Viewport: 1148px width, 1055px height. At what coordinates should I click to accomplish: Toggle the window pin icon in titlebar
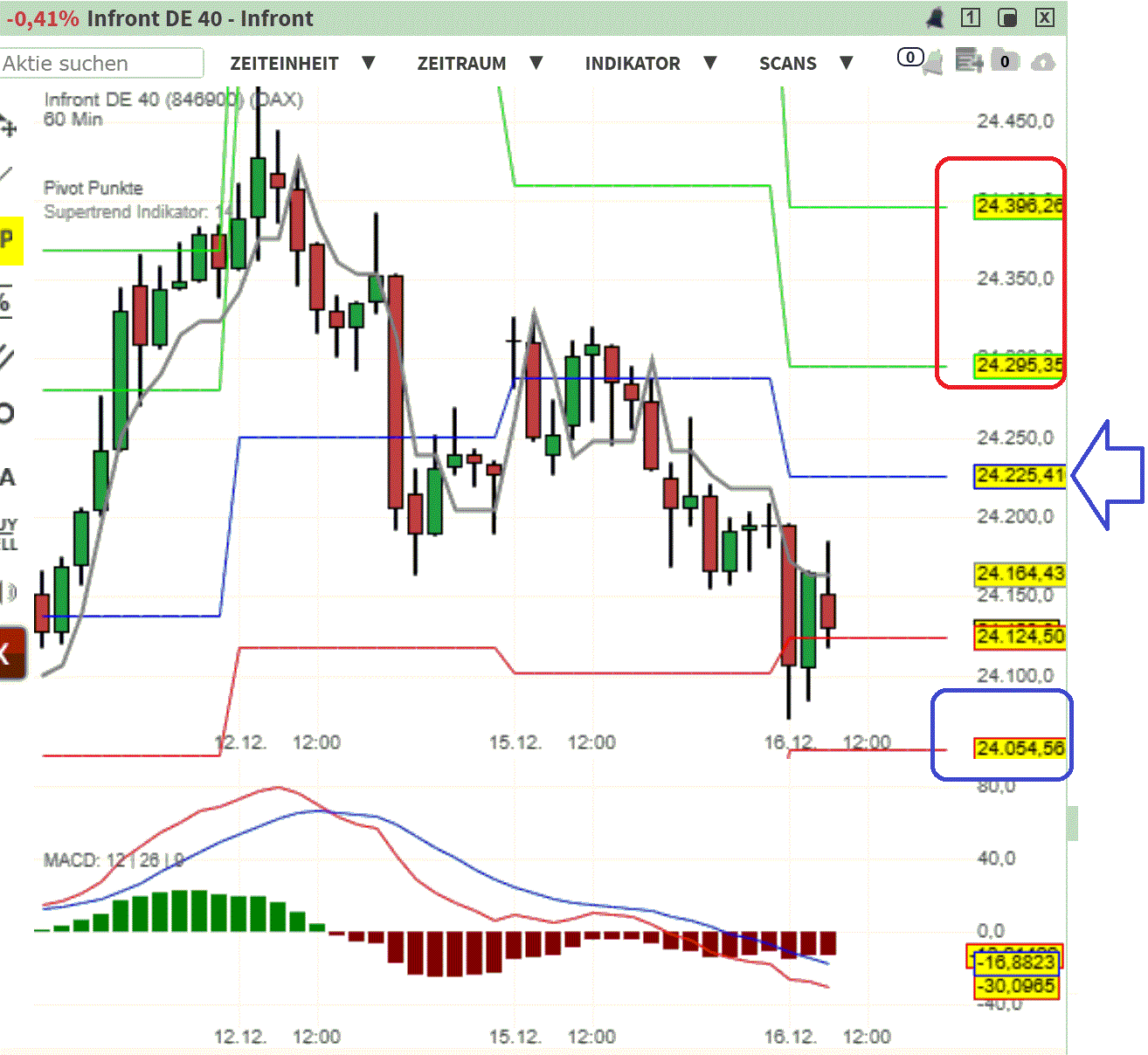pos(1008,17)
